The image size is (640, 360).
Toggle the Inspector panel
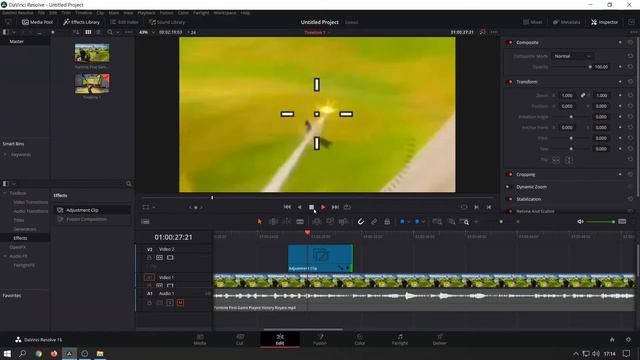tap(604, 22)
